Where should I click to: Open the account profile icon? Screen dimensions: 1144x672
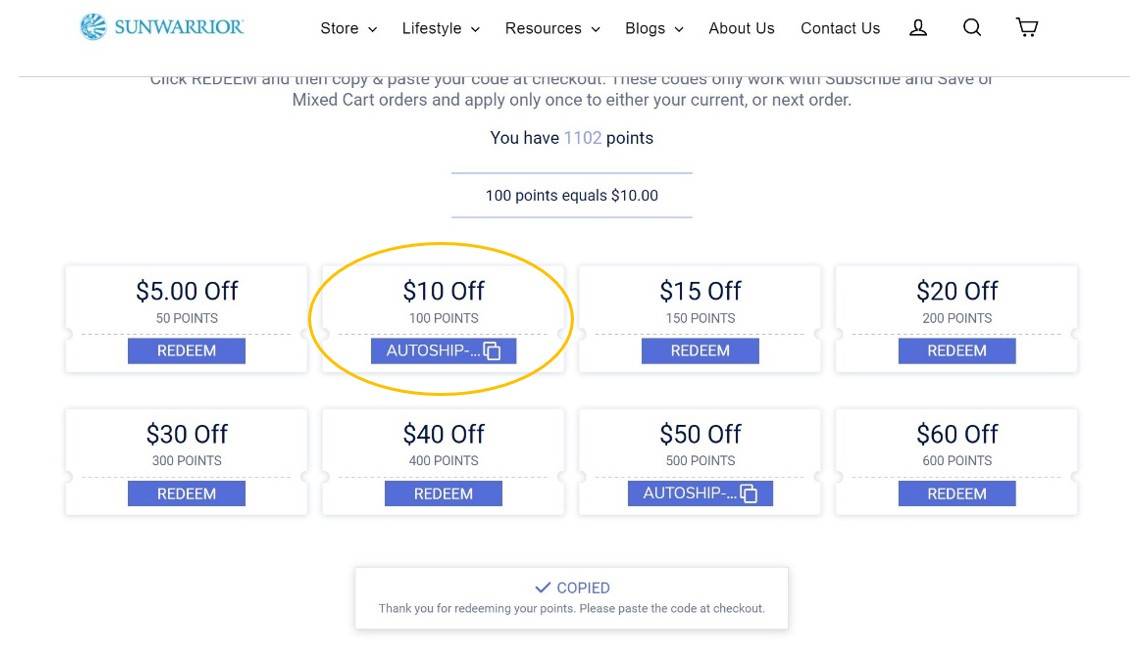(918, 28)
